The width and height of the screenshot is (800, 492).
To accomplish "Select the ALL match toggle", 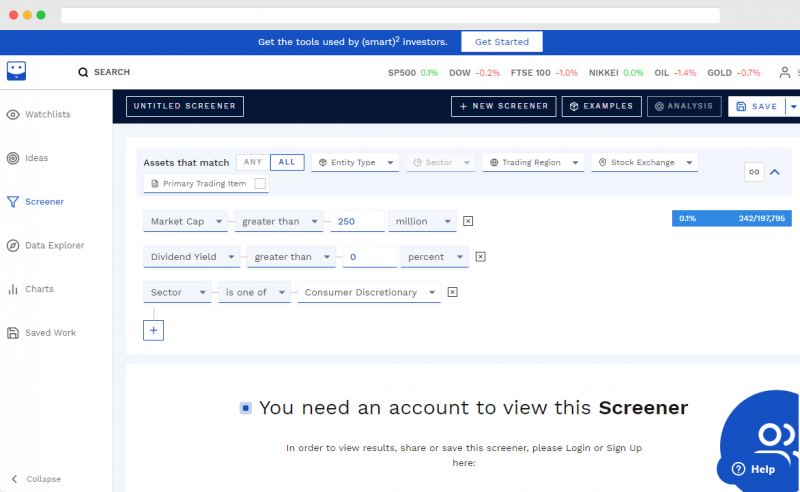I will point(287,162).
